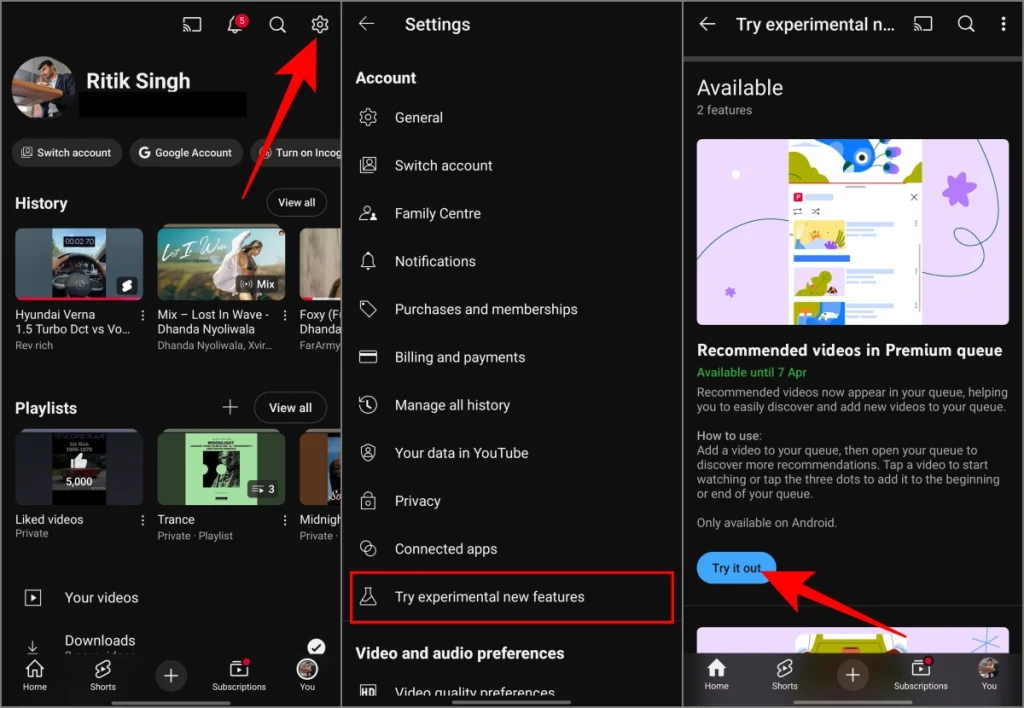Open the Trance playlist thumbnail
Viewport: 1024px width, 708px height.
[221, 468]
